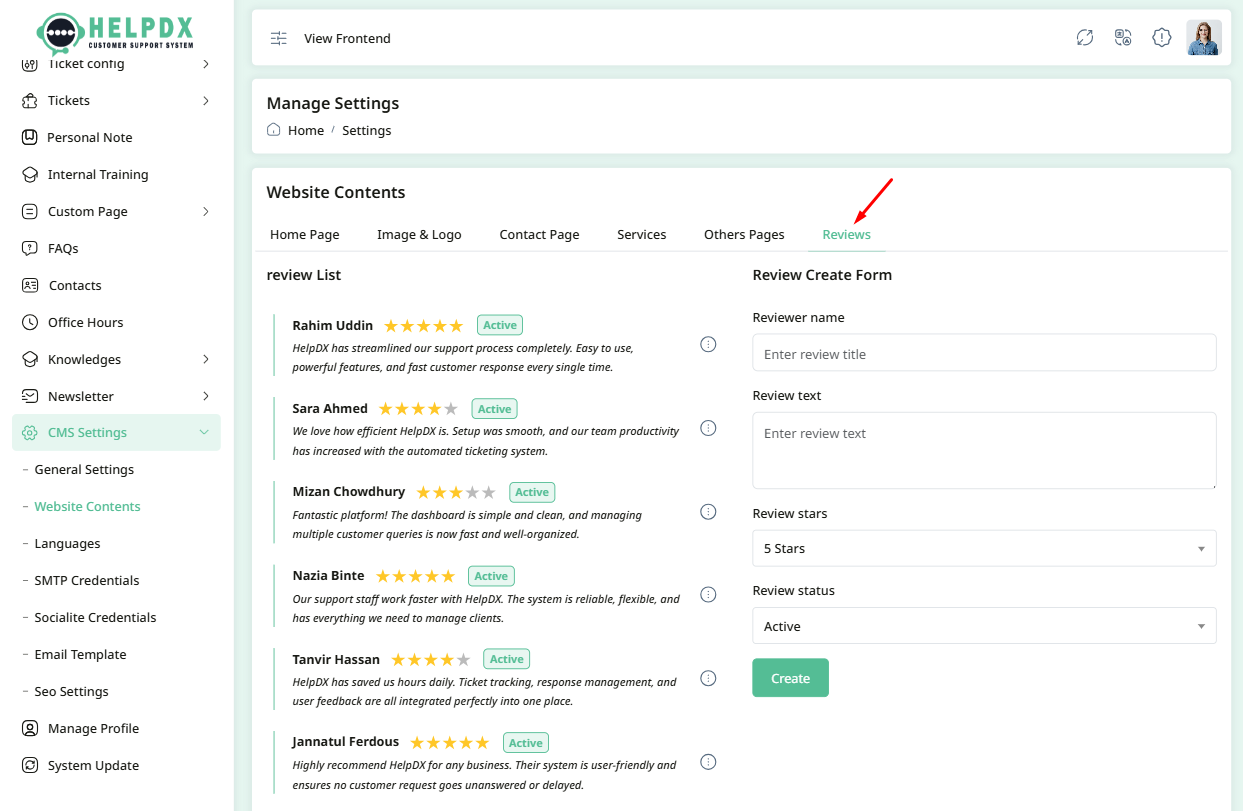The image size is (1243, 811).
Task: Click the home icon in breadcrumb
Action: click(x=274, y=130)
